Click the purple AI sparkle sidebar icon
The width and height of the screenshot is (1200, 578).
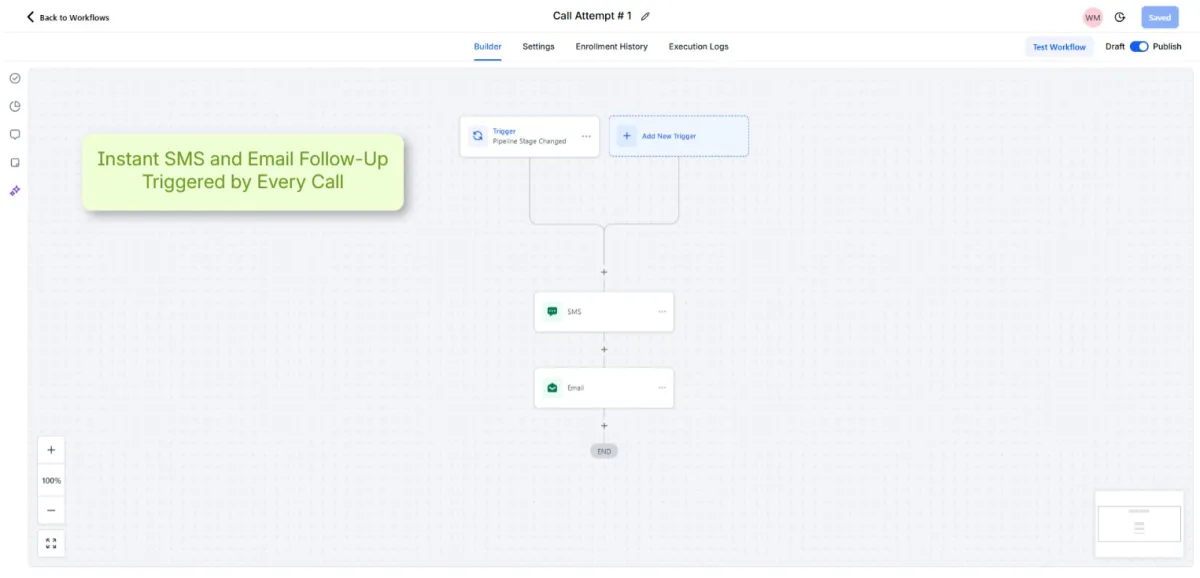click(x=15, y=190)
